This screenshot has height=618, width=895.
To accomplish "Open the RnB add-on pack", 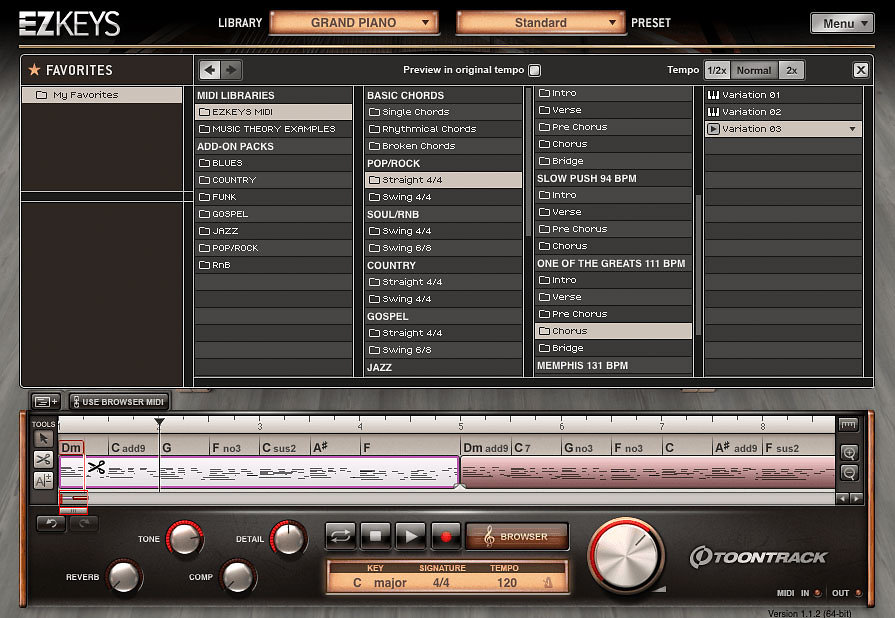I will point(273,265).
